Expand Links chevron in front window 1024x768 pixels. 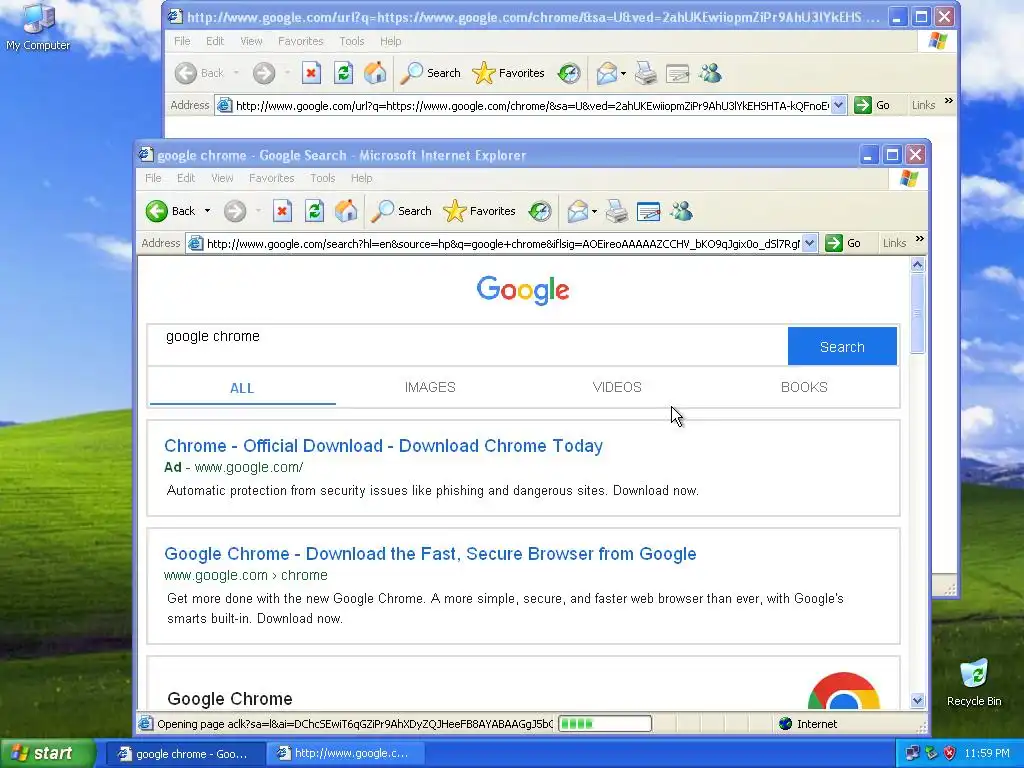tap(920, 239)
